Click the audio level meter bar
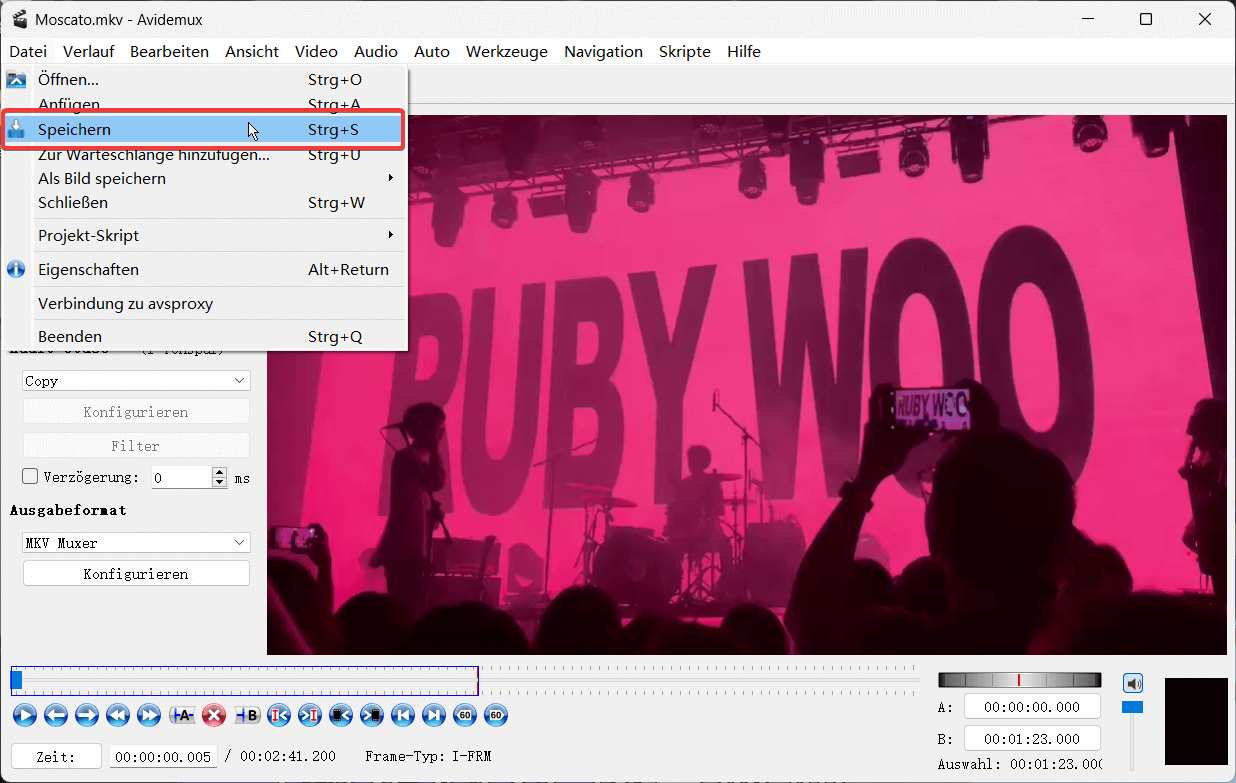1236x783 pixels. 1019,680
